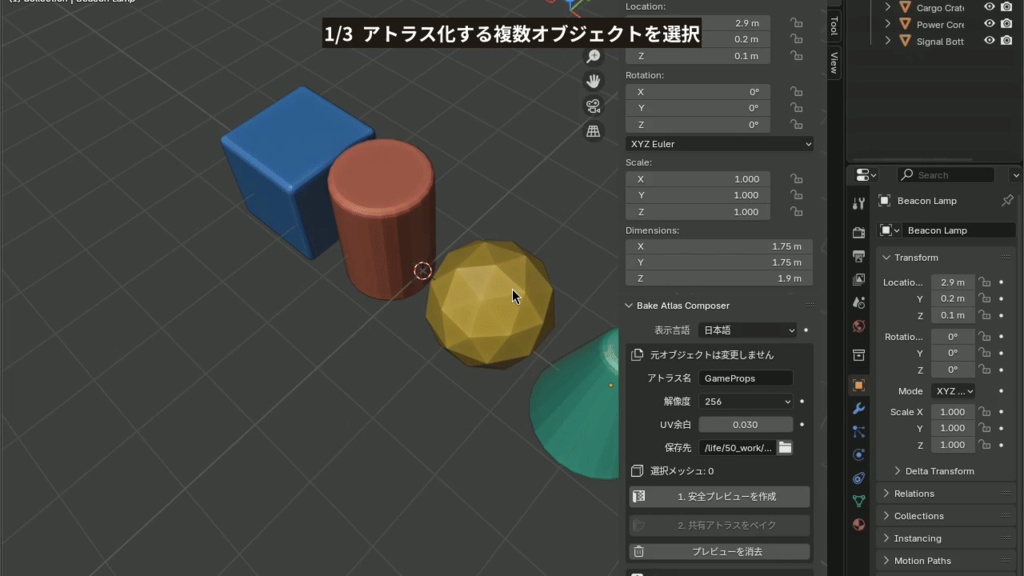
Task: Lock Rotation Z in sidebar panel
Action: [796, 124]
